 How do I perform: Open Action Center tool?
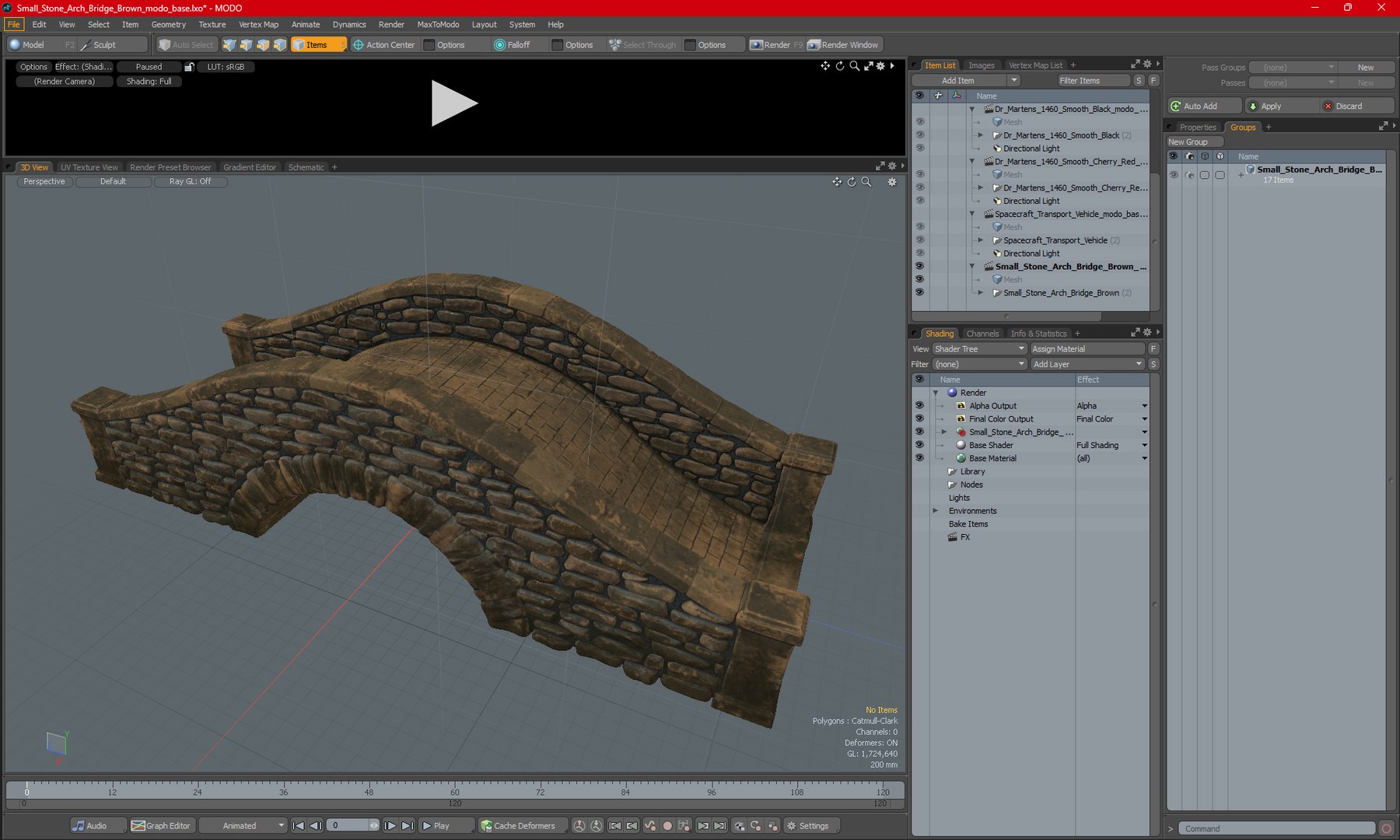point(384,45)
